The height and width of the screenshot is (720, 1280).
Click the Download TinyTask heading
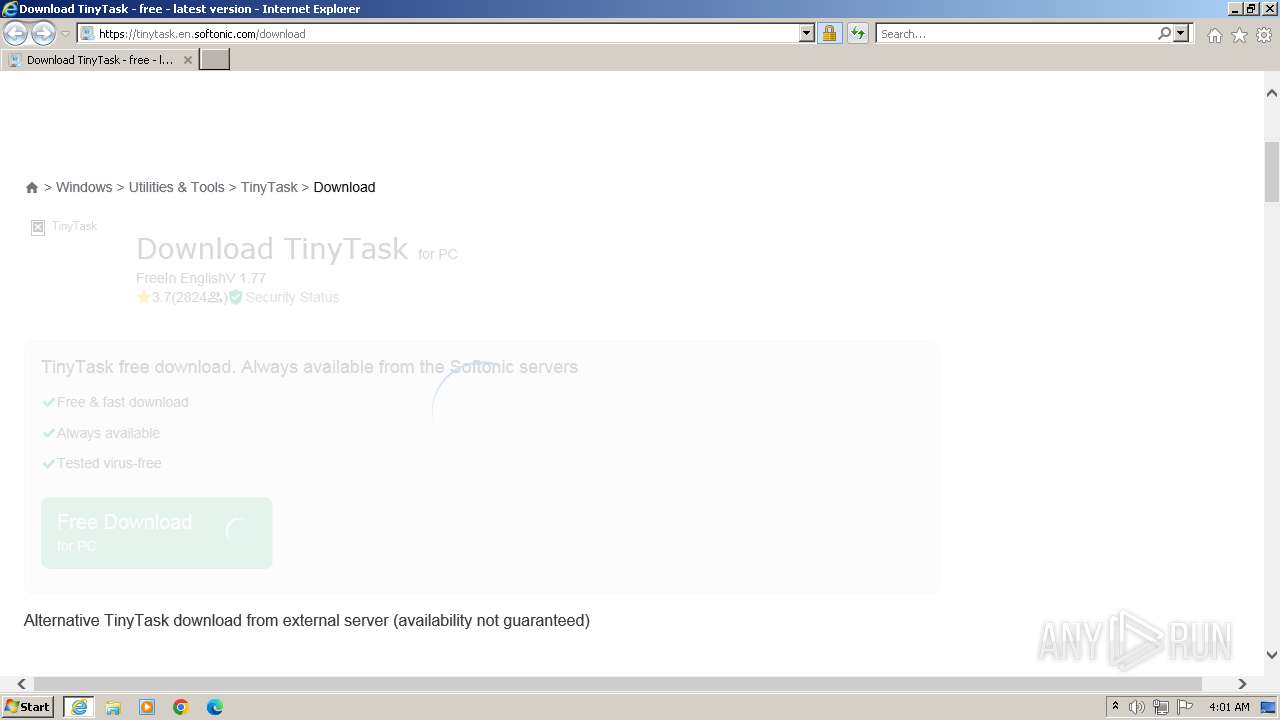[x=272, y=248]
